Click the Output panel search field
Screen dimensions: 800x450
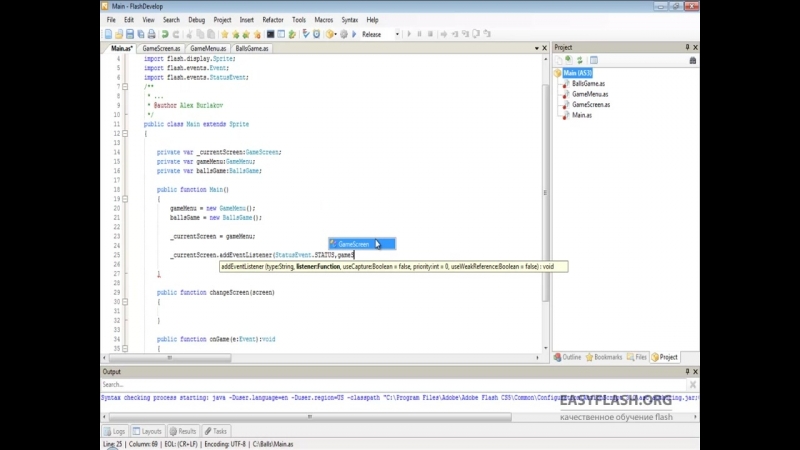pos(393,385)
